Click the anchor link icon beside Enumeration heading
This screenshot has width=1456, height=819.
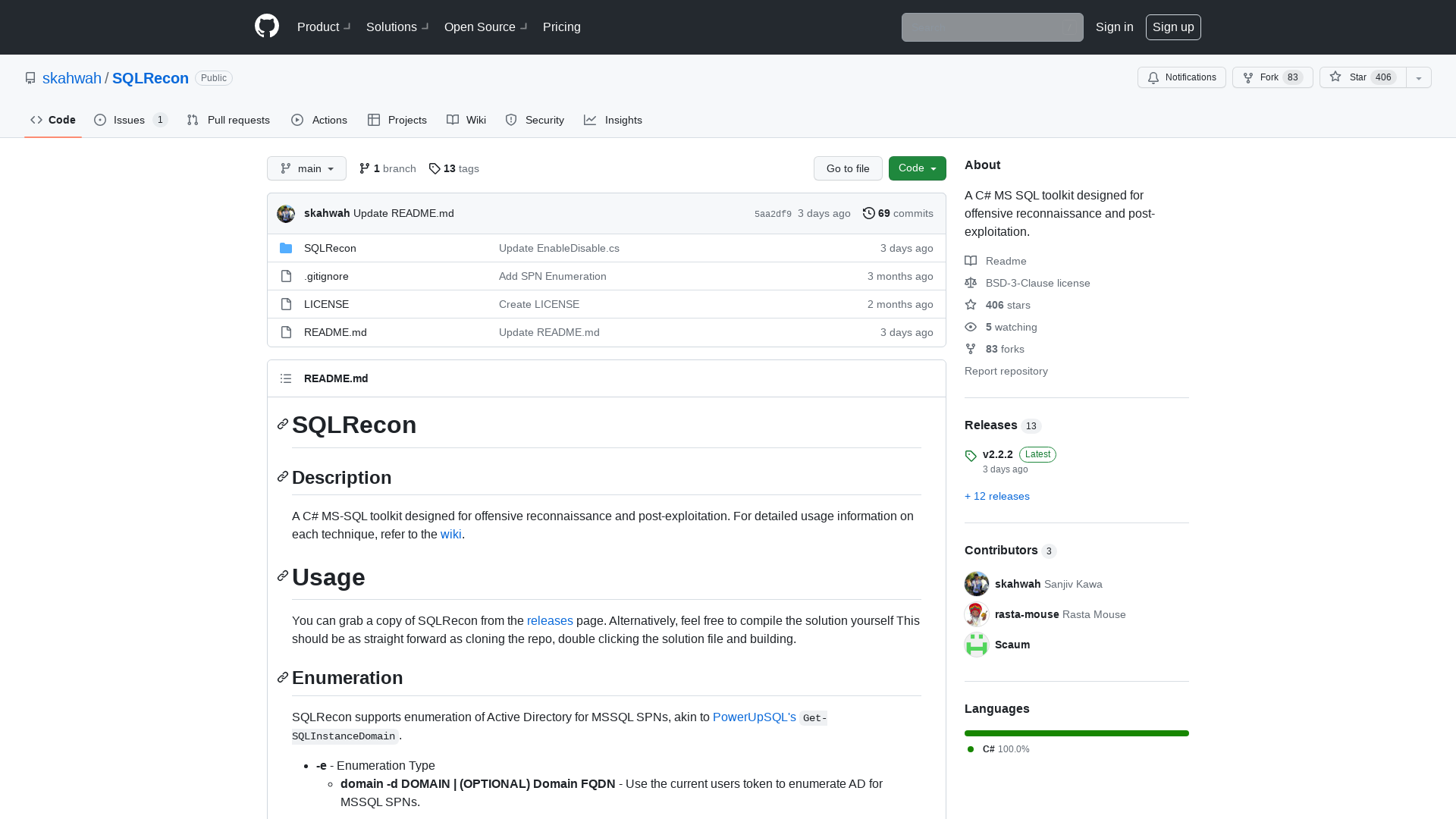(283, 676)
